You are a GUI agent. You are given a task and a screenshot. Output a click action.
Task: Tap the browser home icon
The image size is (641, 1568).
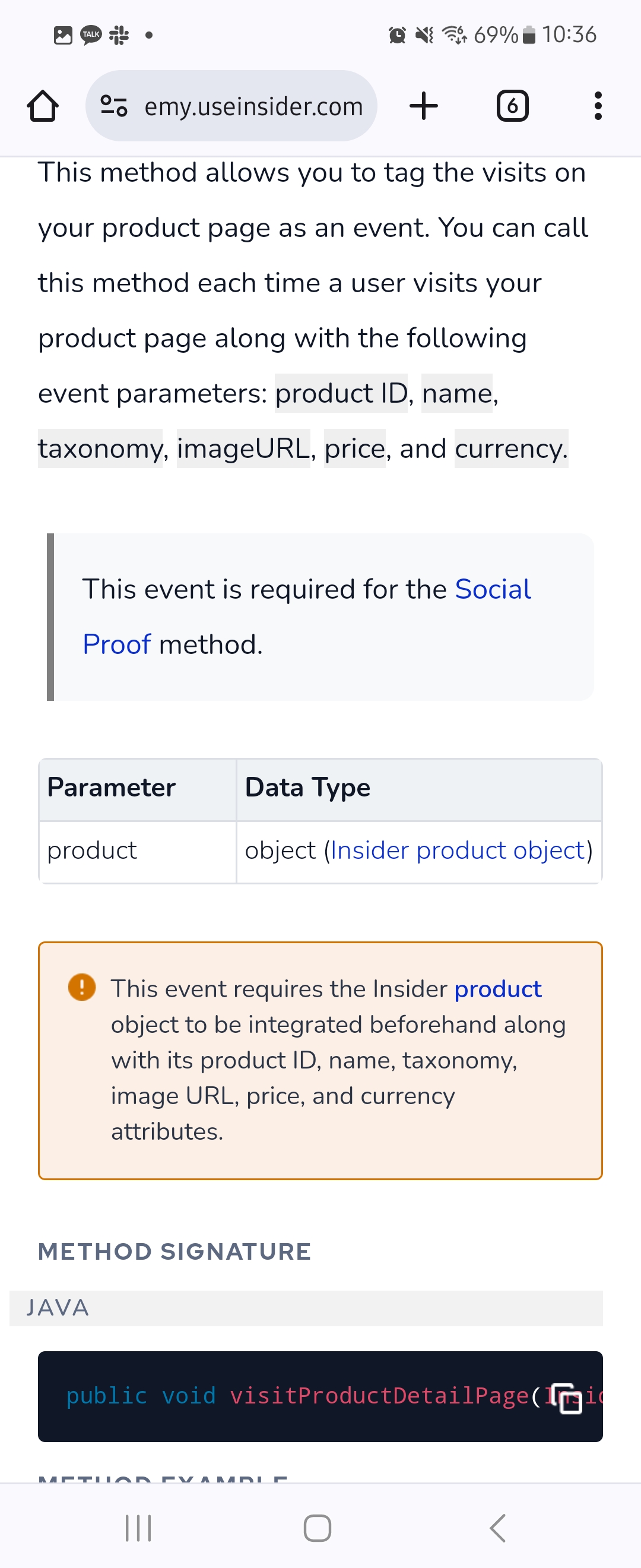point(43,106)
